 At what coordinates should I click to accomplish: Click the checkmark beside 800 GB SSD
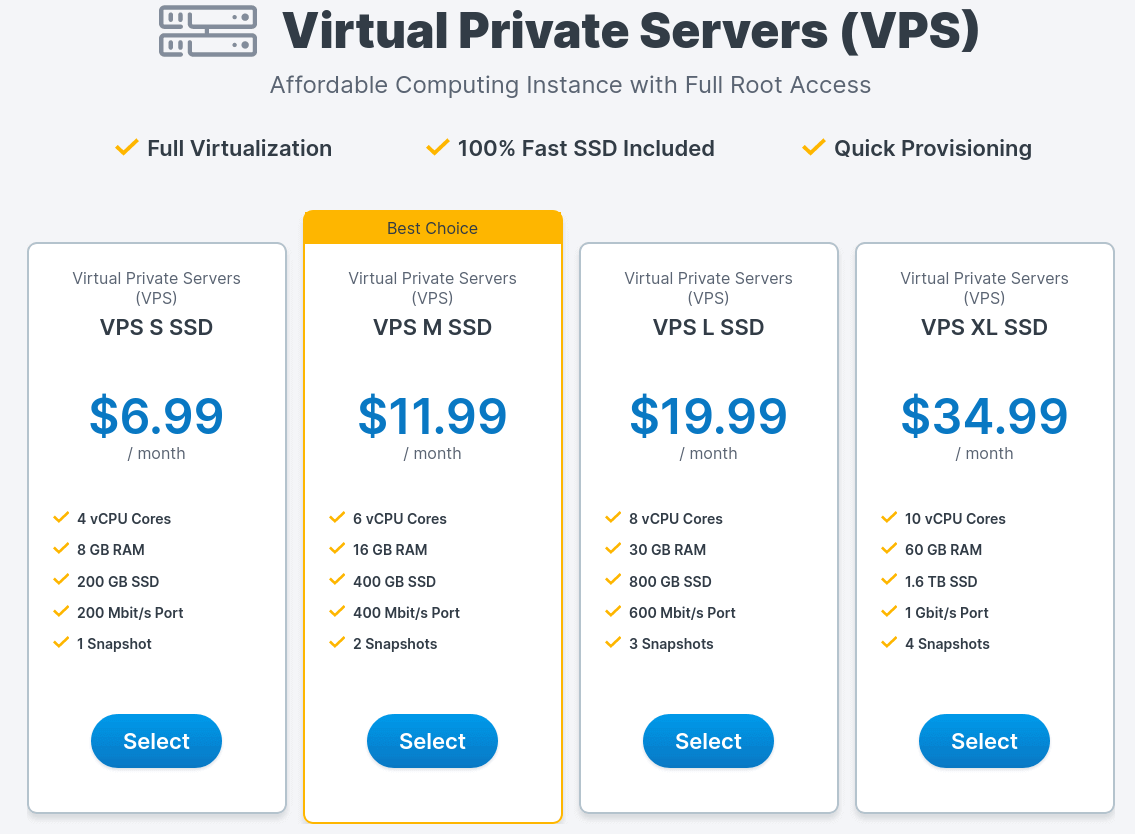613,581
